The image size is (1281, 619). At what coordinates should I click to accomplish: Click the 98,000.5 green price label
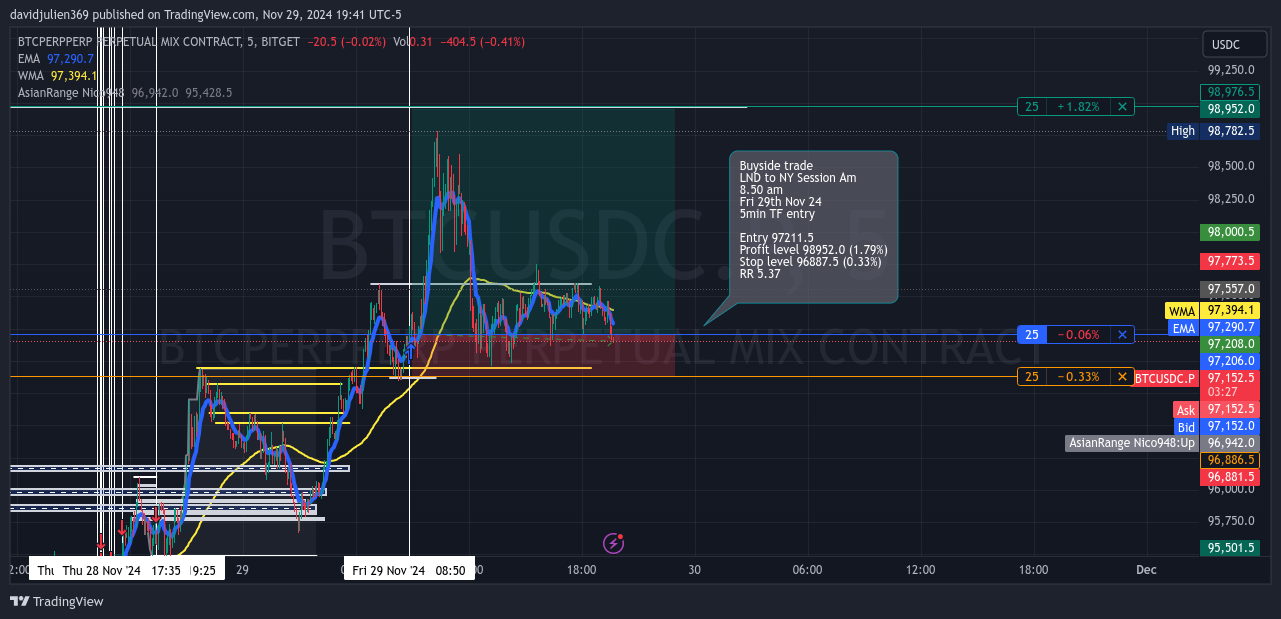(1229, 232)
